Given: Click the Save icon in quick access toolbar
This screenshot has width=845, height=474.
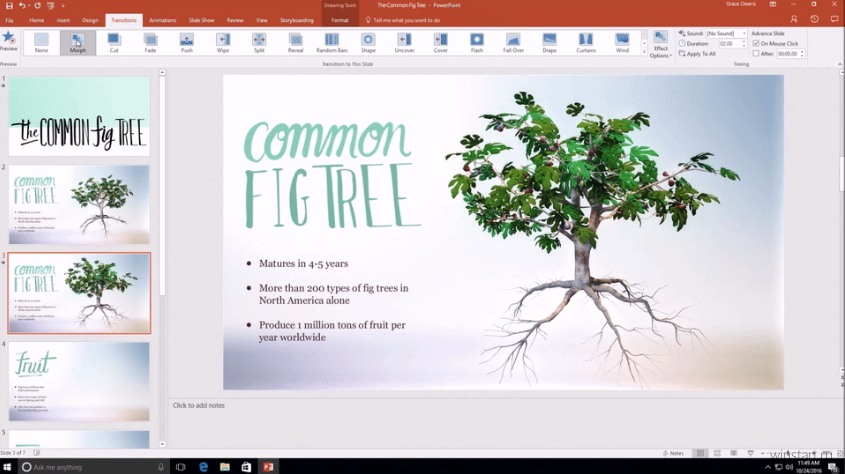Looking at the screenshot, I should (9, 5).
